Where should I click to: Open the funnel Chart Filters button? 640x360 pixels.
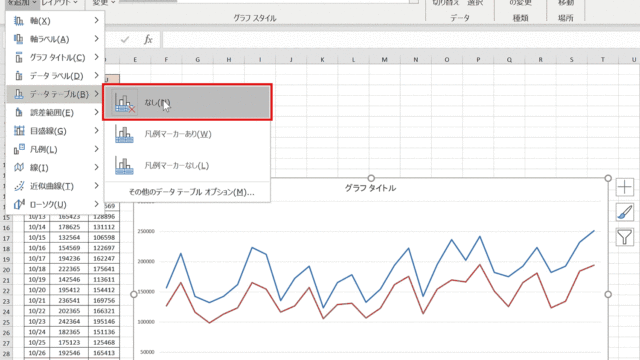624,237
